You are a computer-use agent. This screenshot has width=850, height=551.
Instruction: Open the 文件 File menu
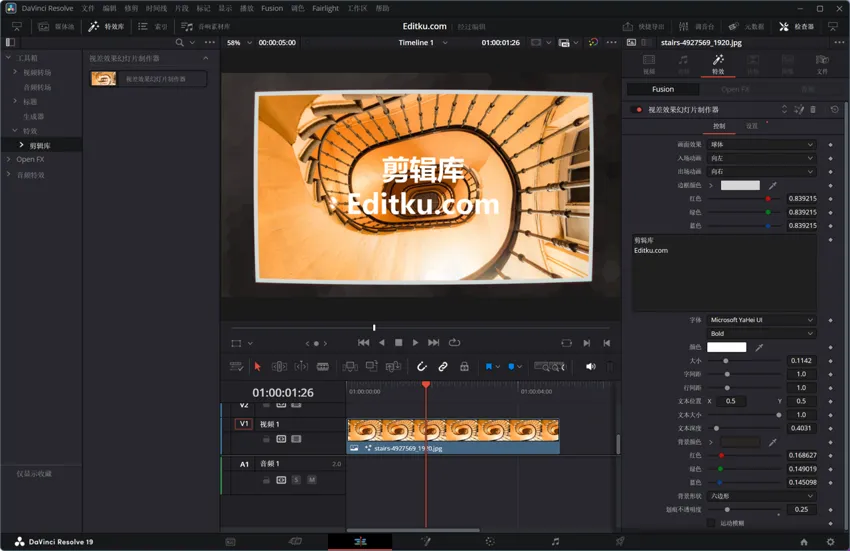[x=88, y=8]
